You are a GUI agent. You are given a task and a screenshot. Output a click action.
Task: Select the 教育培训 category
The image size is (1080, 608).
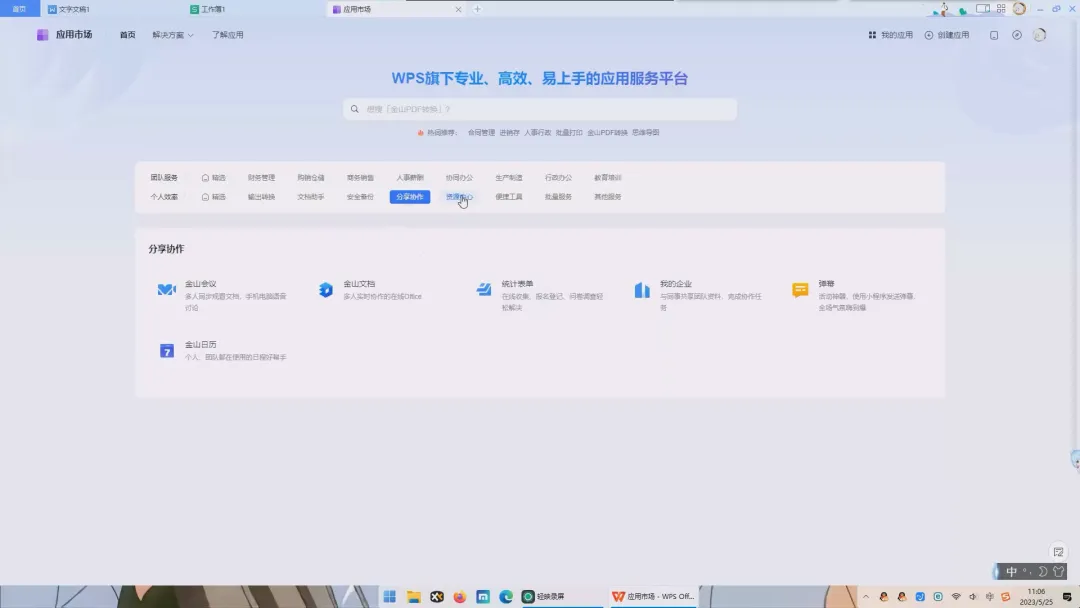608,178
